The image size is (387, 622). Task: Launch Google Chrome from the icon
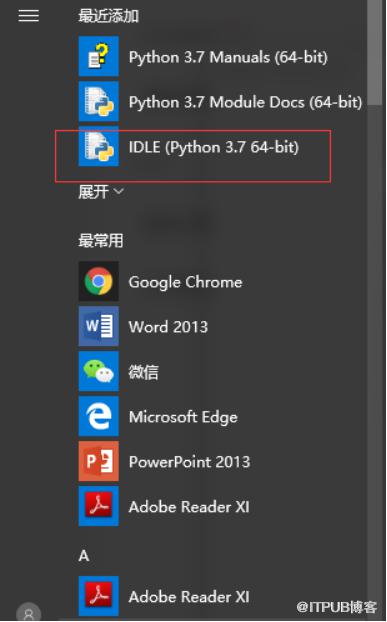(x=98, y=281)
